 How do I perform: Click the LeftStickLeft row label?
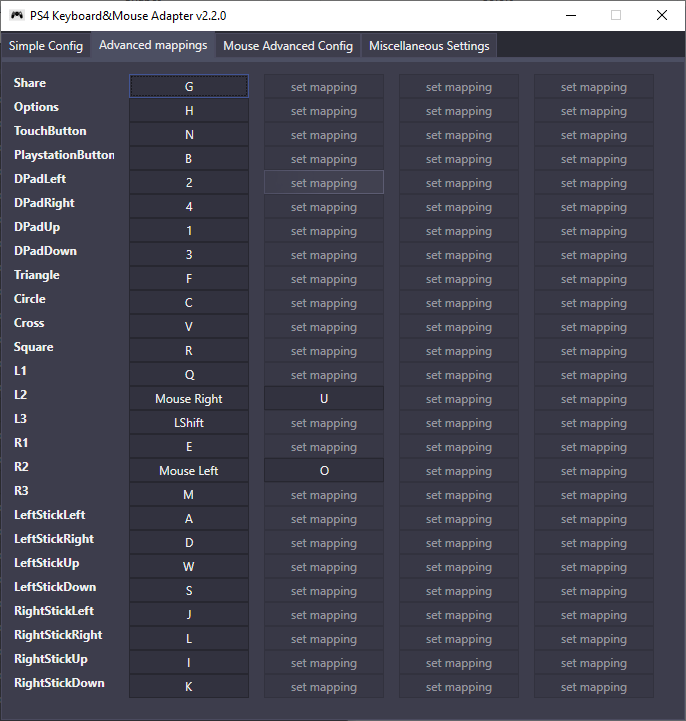point(50,515)
